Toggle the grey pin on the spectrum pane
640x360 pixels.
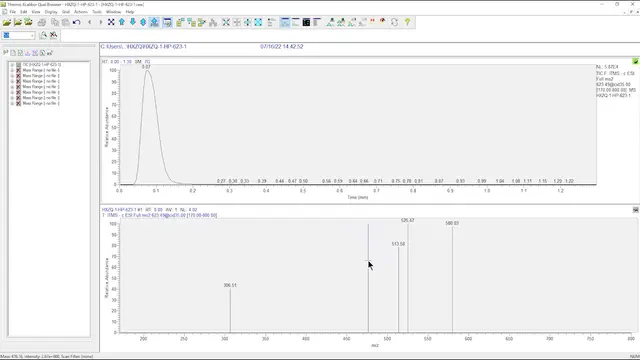pos(636,210)
